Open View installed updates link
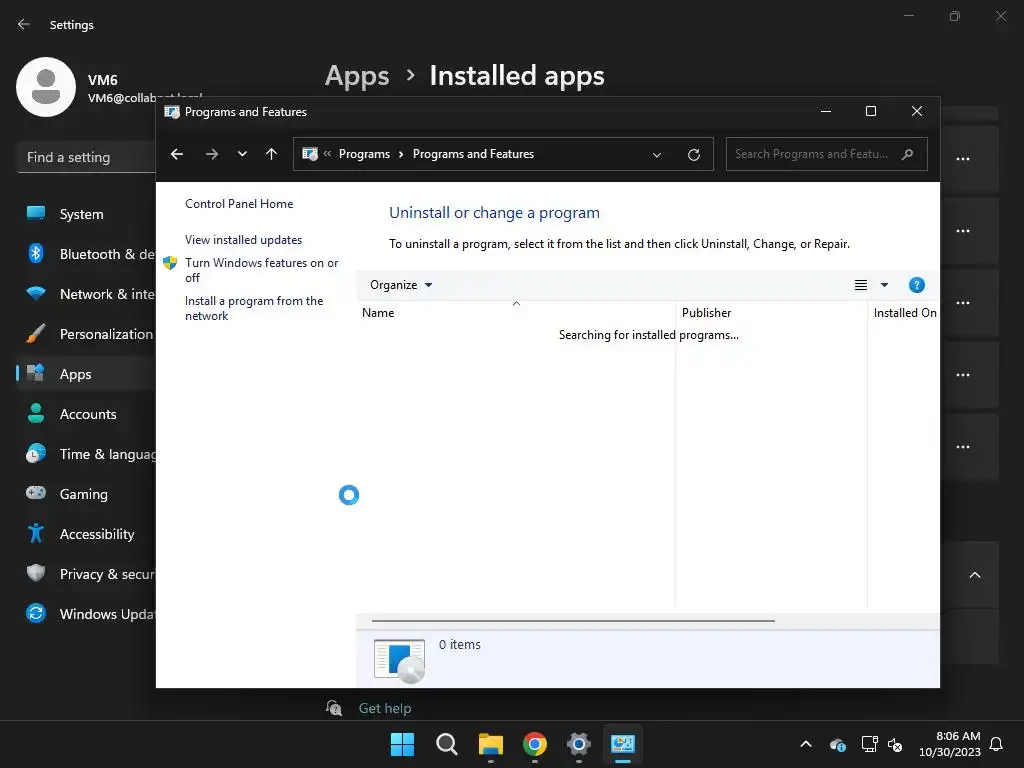The height and width of the screenshot is (768, 1024). (243, 240)
